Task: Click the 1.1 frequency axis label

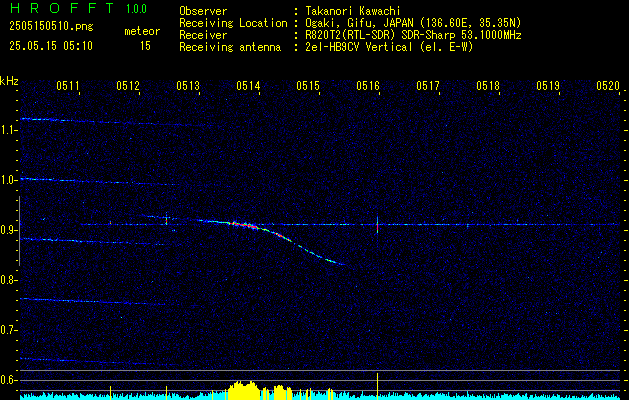Action: coord(7,130)
